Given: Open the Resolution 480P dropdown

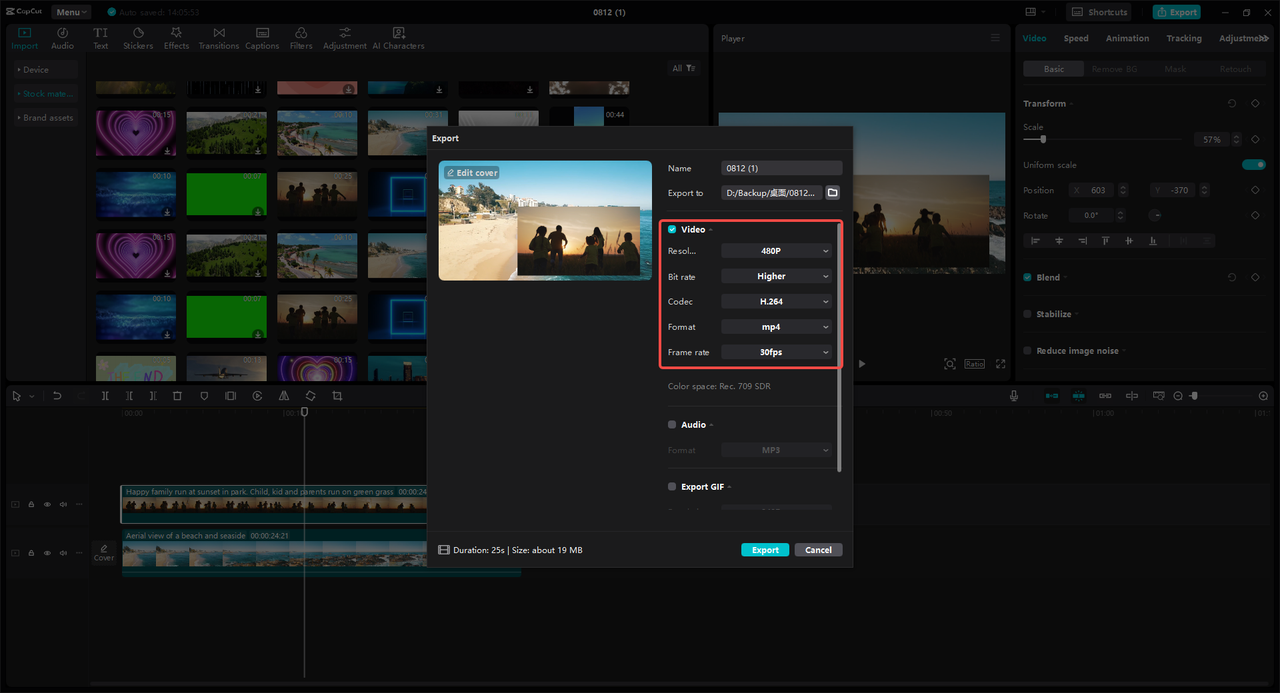Looking at the screenshot, I should [777, 251].
